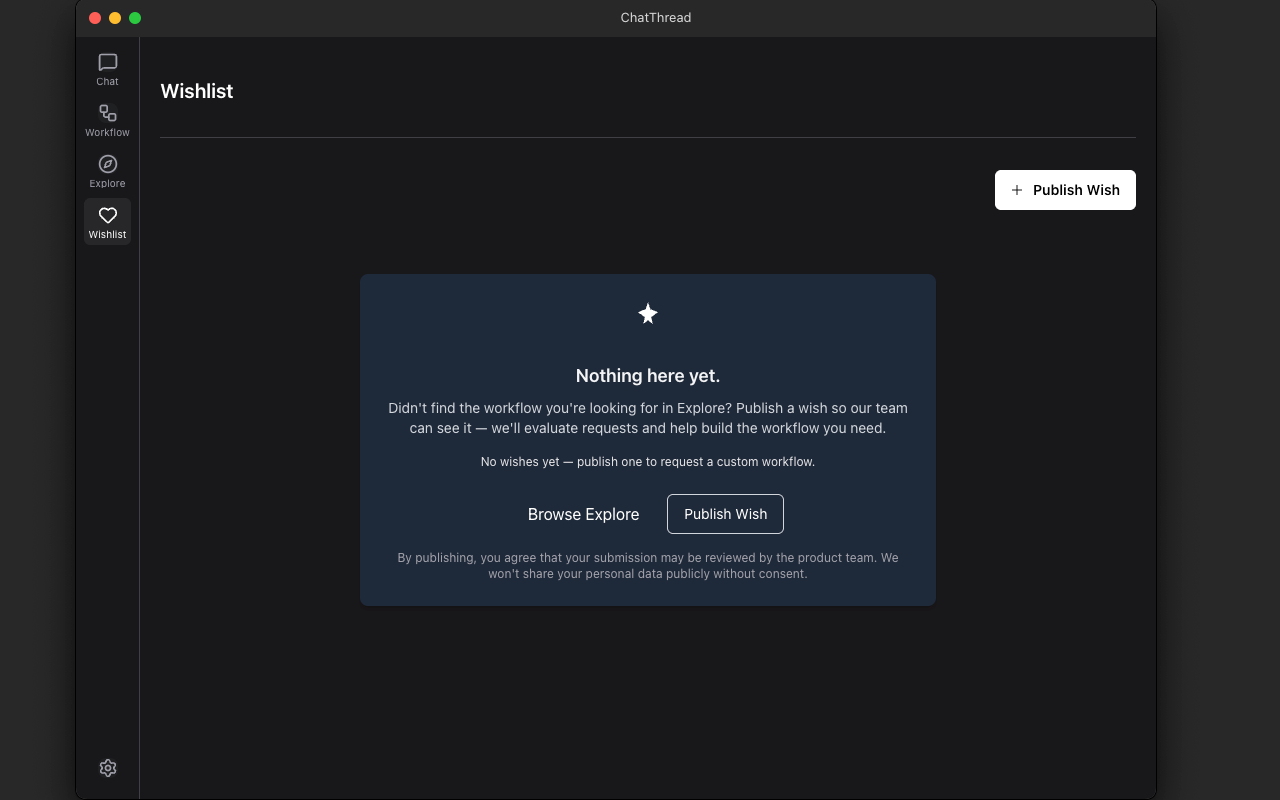Close the ChatThread window
Screen dimensions: 1280x800
coord(95,18)
